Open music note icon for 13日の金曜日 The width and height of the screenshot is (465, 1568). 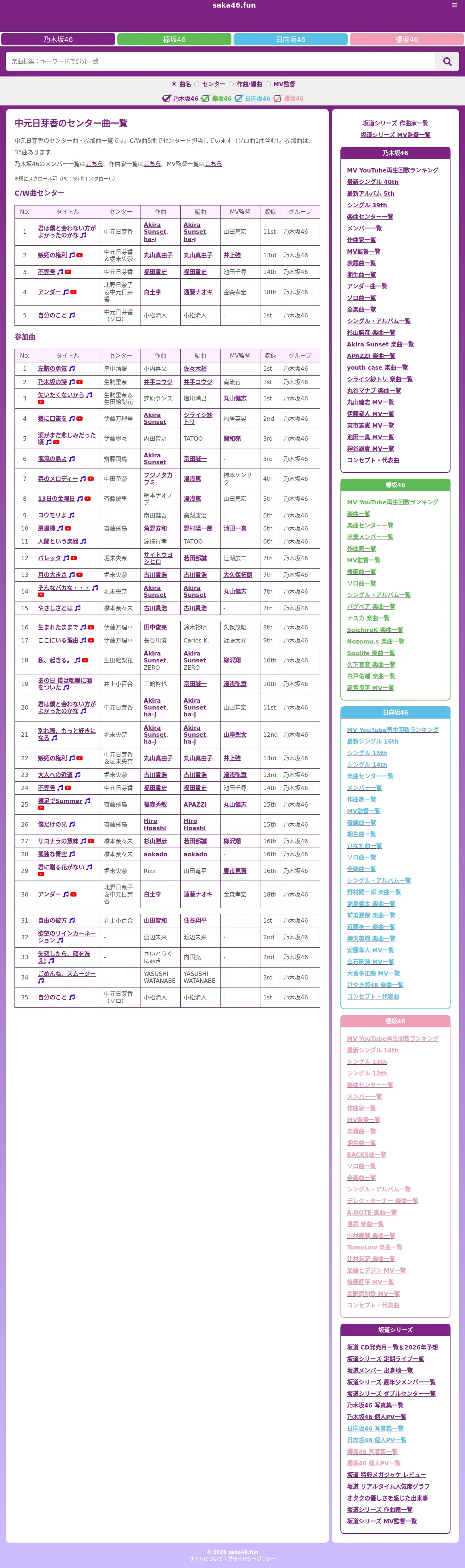tap(80, 499)
